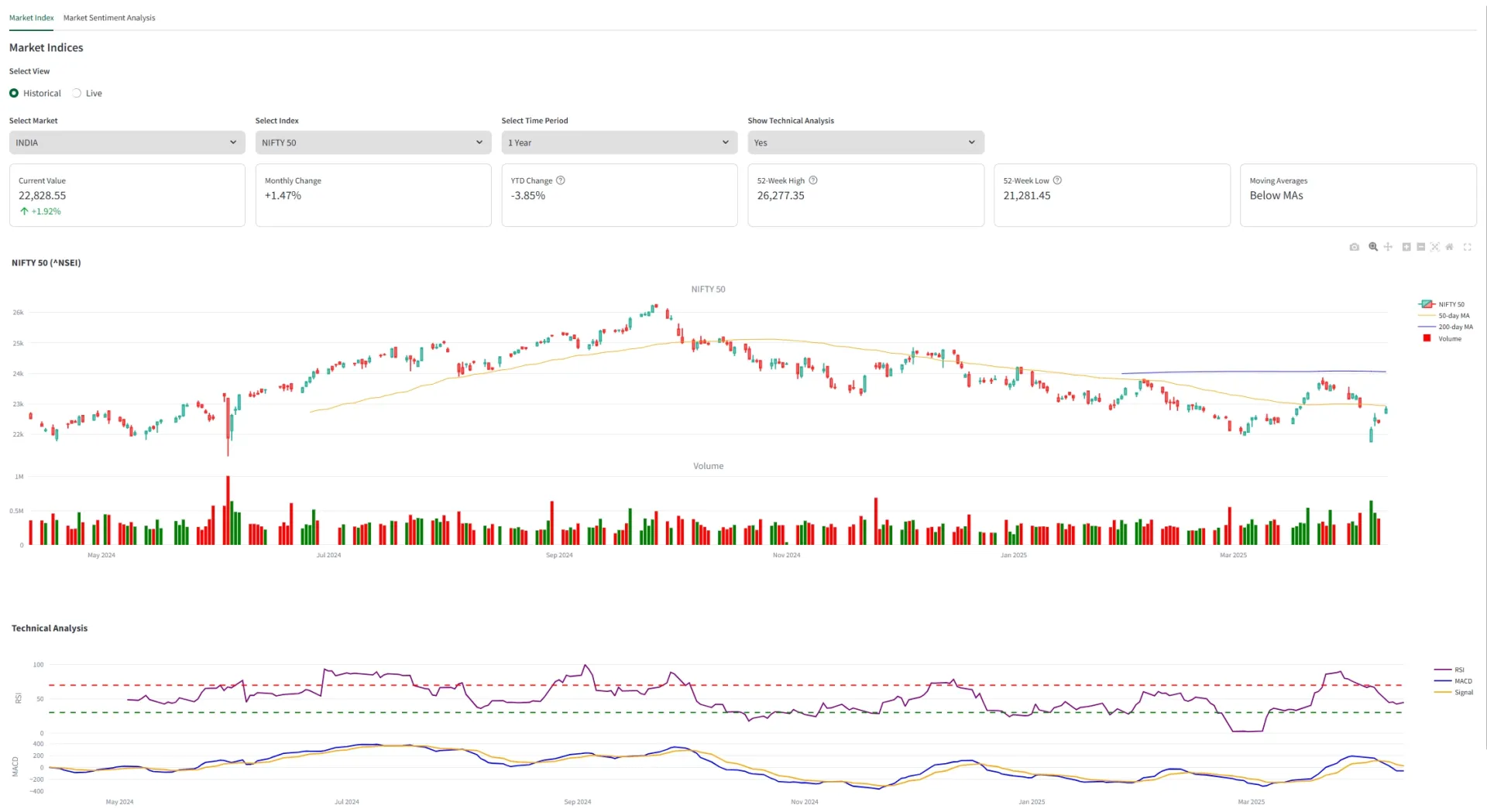Toggle MACD trace in technical legend
This screenshot has width=1487, height=812.
click(1453, 681)
